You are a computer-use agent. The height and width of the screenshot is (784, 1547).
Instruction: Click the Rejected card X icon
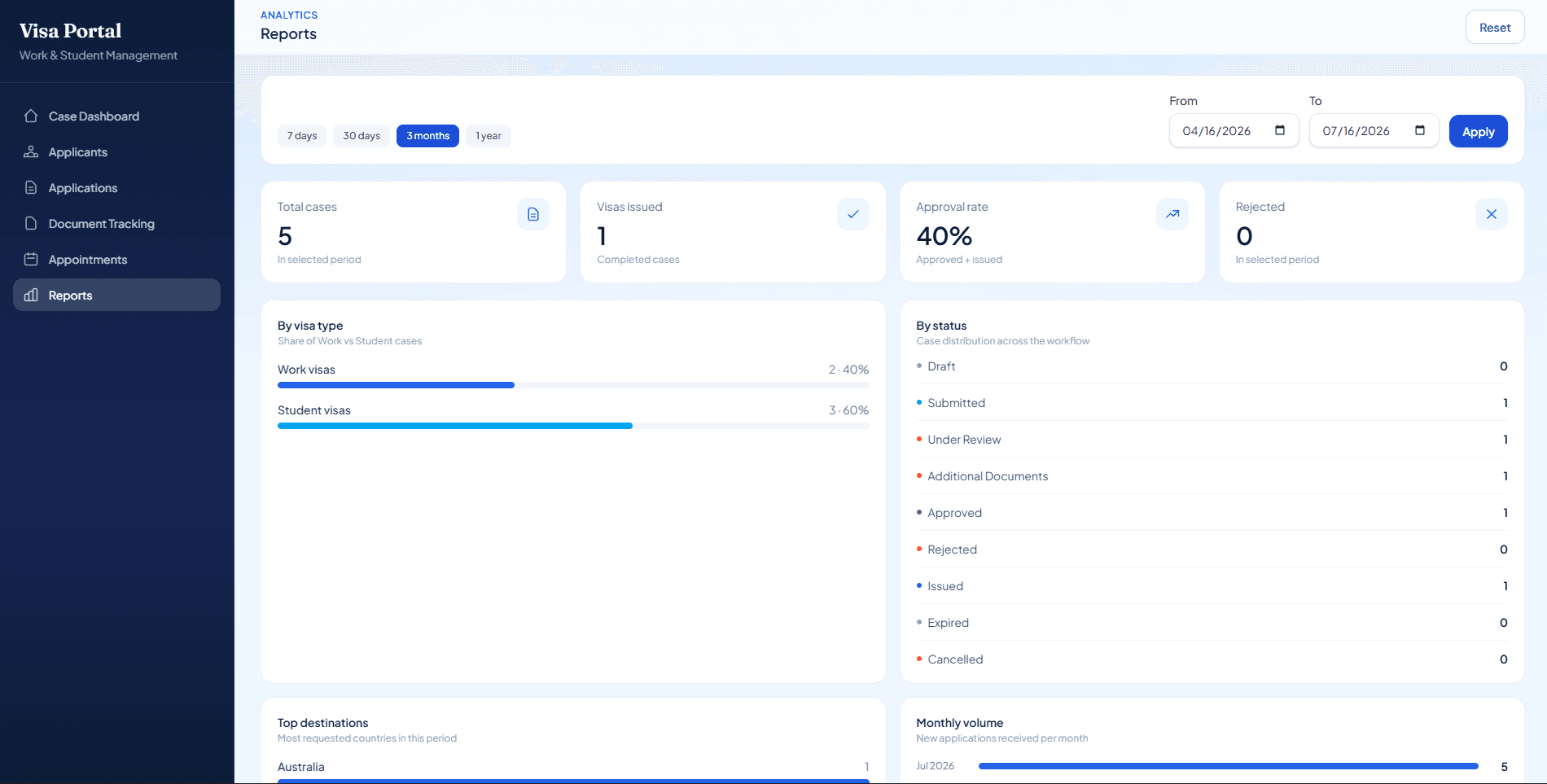(x=1492, y=214)
